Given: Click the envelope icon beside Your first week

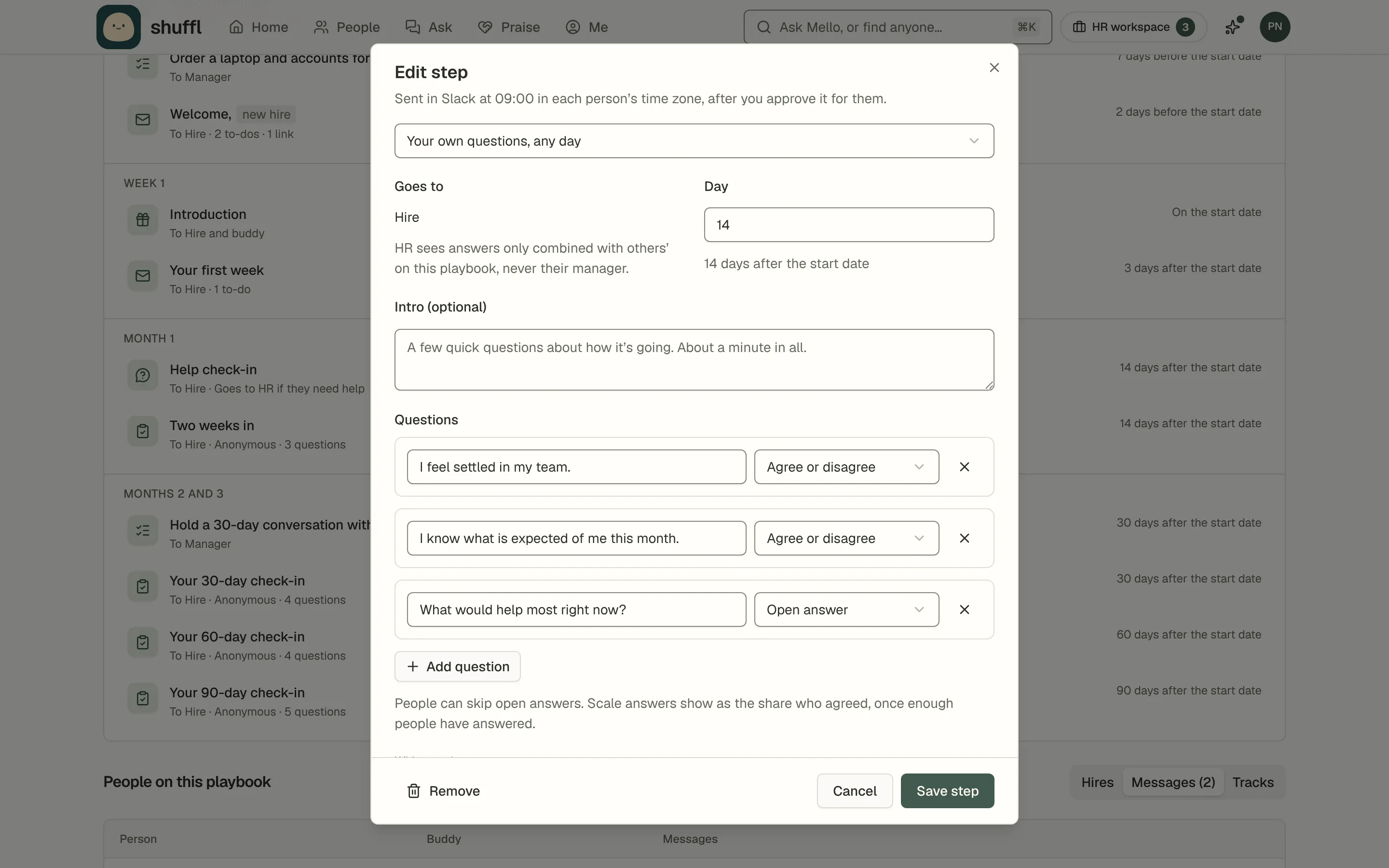Looking at the screenshot, I should click(x=142, y=276).
